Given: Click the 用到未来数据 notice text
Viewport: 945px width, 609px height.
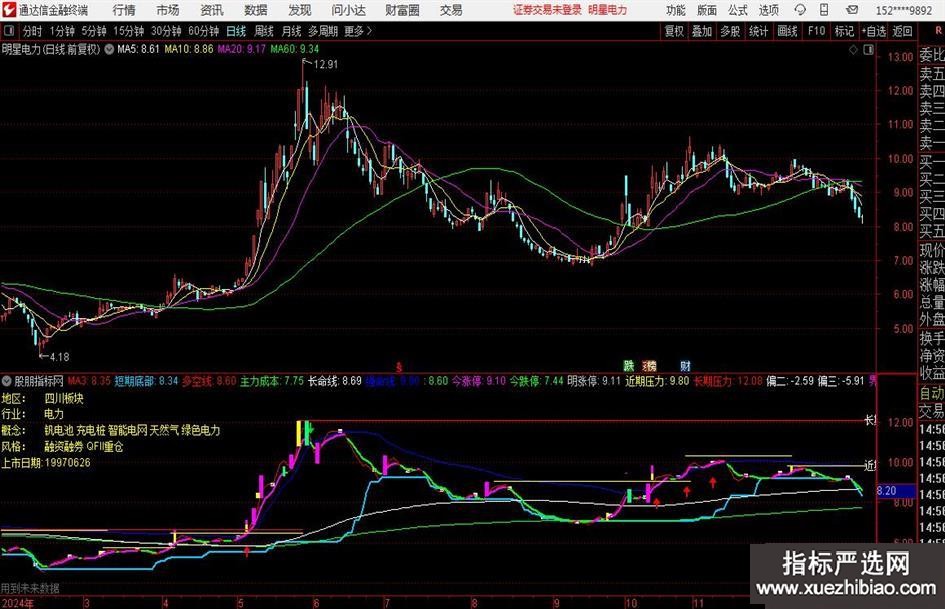Looking at the screenshot, I should pyautogui.click(x=30, y=588).
